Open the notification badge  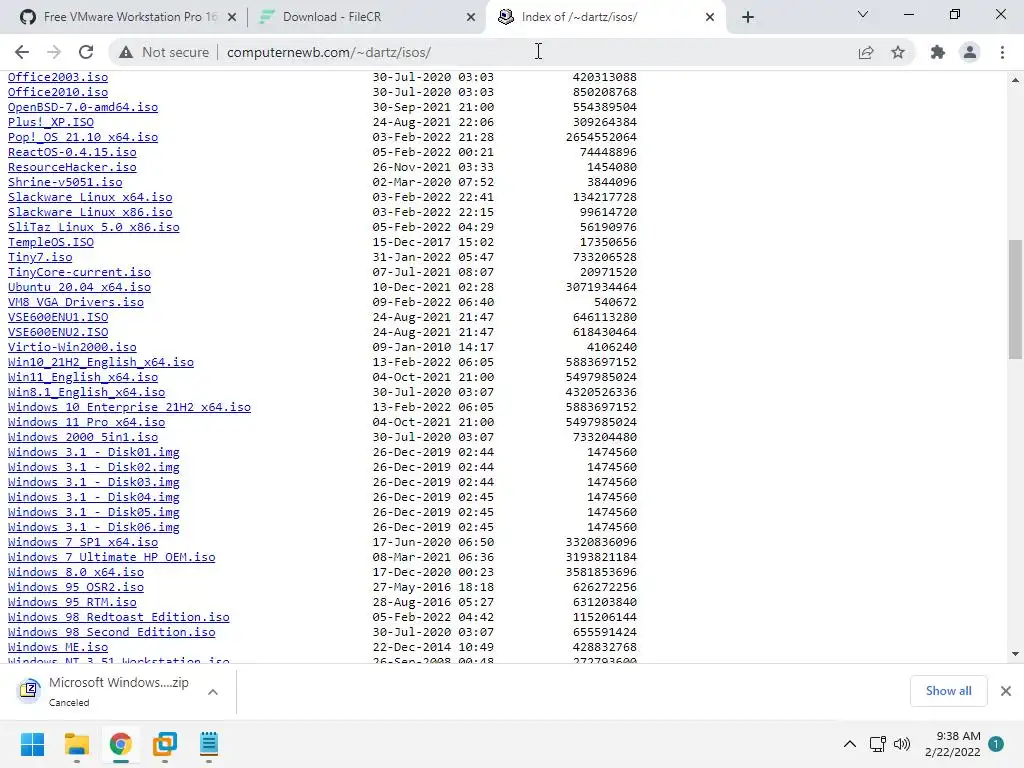996,744
